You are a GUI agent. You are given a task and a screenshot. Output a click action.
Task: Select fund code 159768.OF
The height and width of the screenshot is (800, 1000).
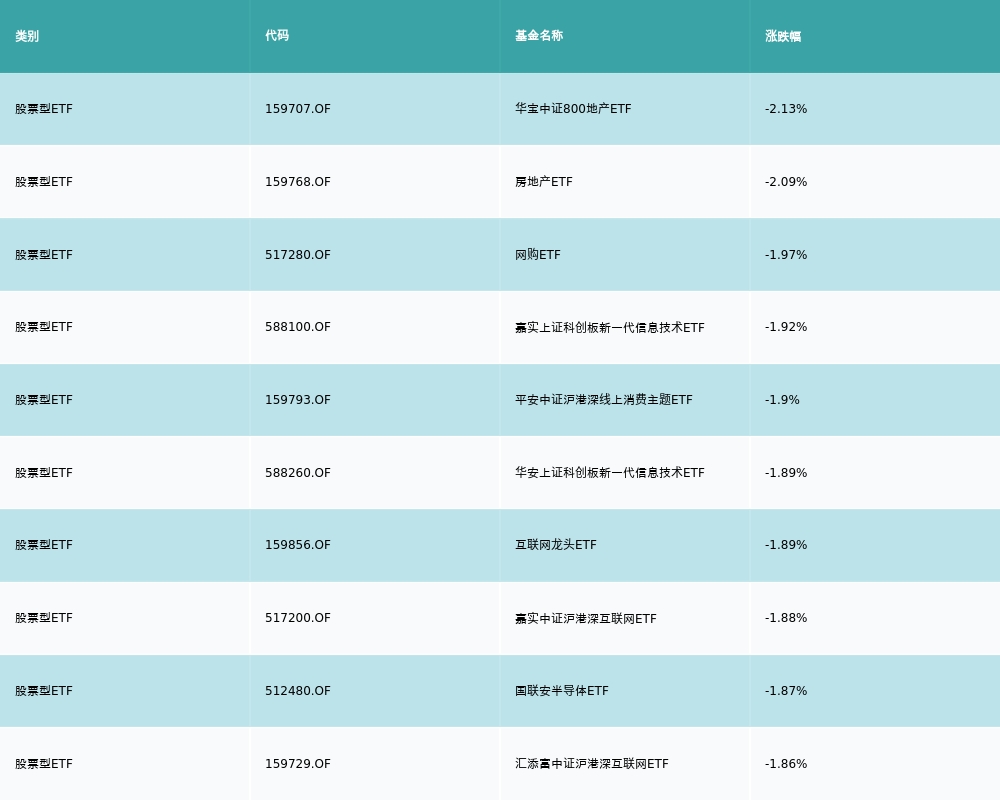point(298,182)
